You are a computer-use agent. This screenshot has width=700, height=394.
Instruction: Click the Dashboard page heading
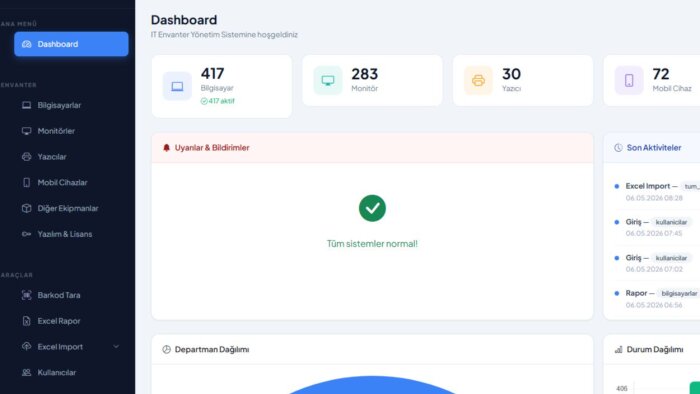coord(184,20)
